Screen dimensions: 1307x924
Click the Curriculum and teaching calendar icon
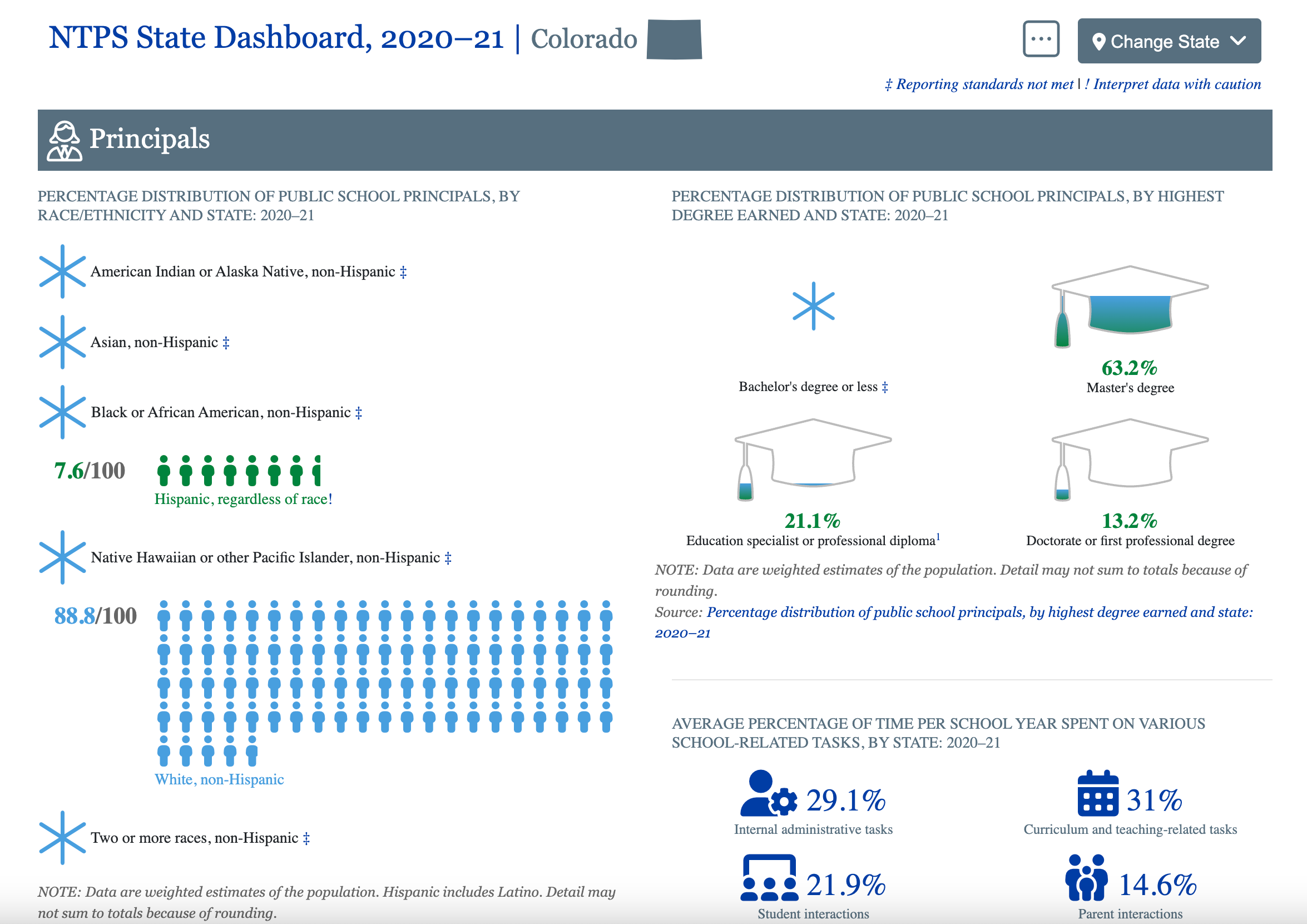[x=1097, y=794]
